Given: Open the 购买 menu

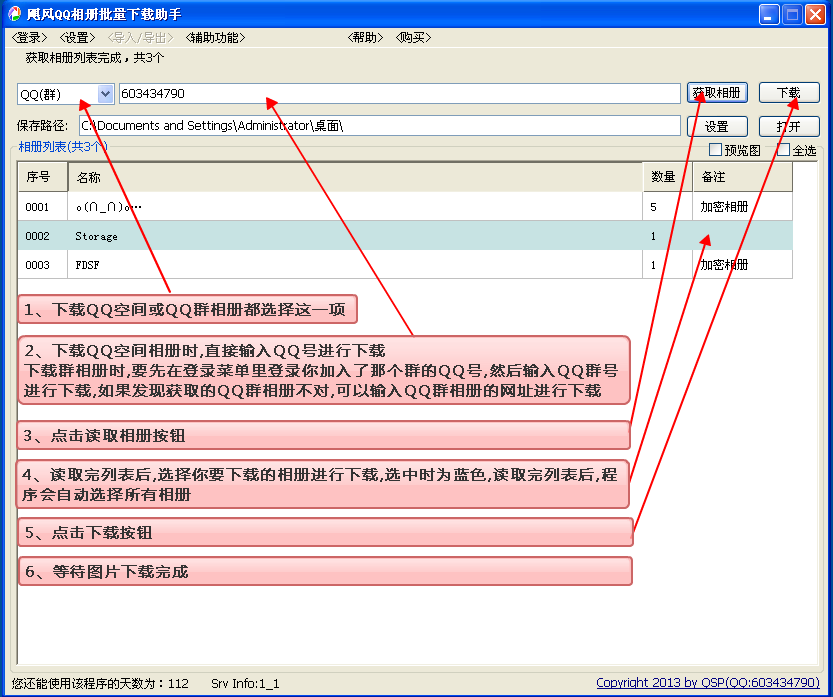Looking at the screenshot, I should (413, 38).
